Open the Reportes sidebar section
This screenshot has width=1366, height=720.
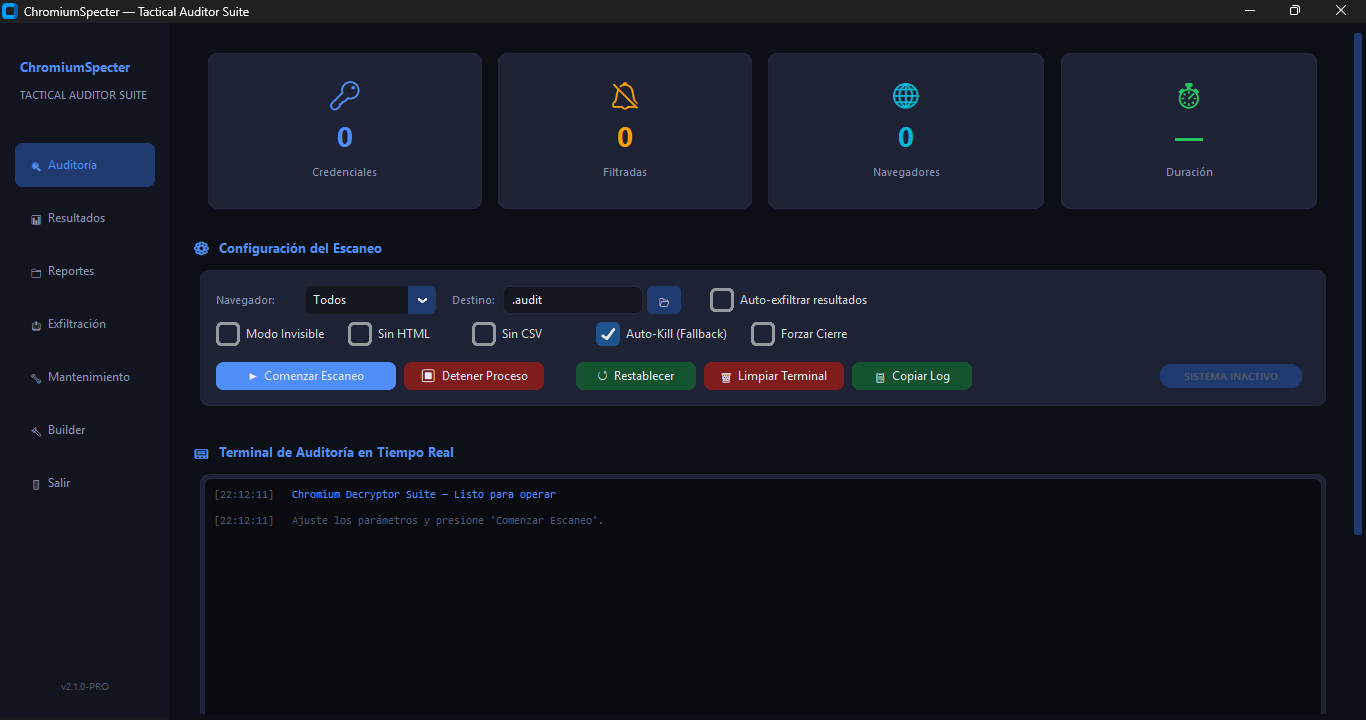pyautogui.click(x=85, y=271)
